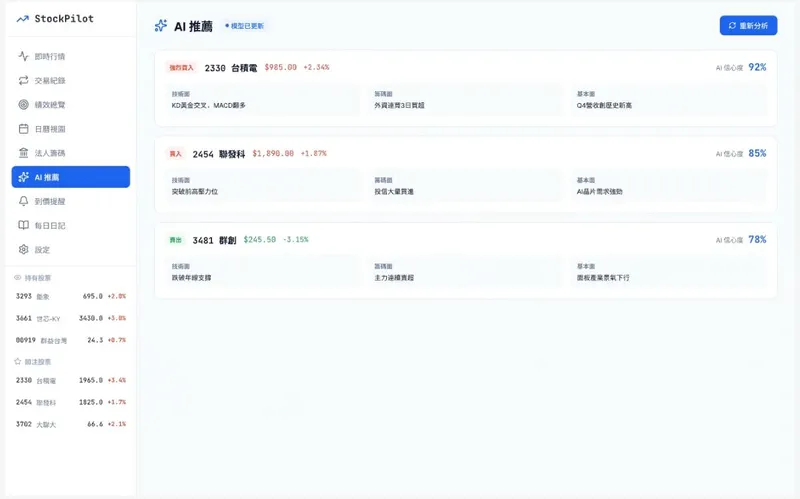Open 即時行情 via its pulse icon
The image size is (800, 499).
coord(23,56)
